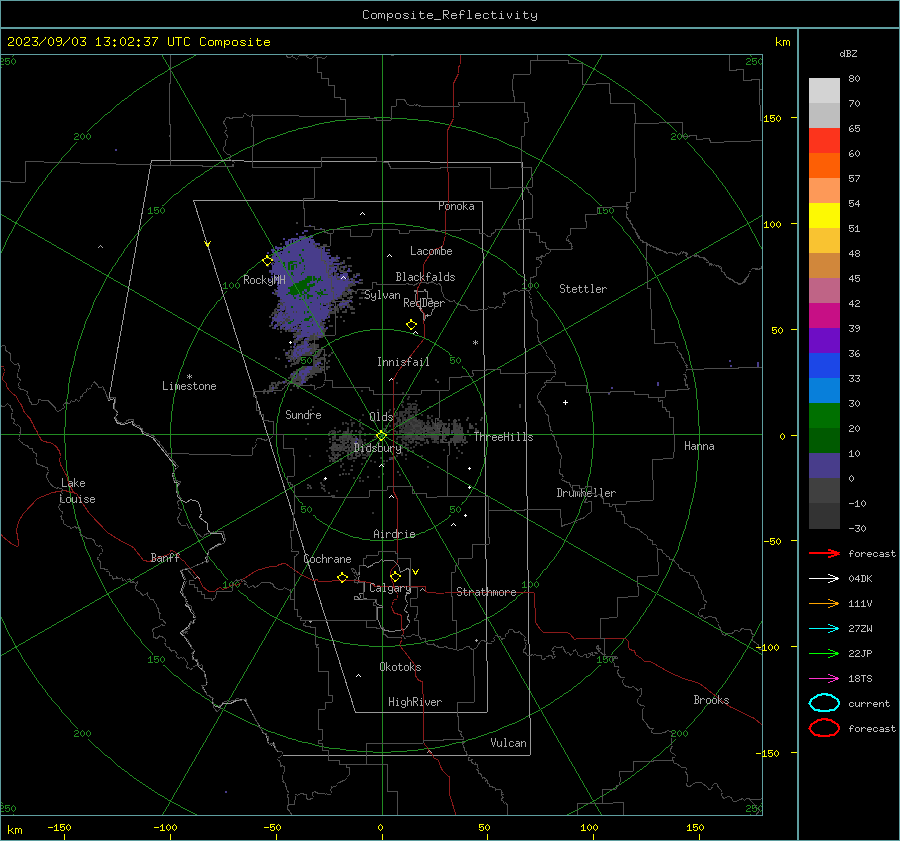
Task: Select the 80 dBZ light gray swatch
Action: coord(824,90)
